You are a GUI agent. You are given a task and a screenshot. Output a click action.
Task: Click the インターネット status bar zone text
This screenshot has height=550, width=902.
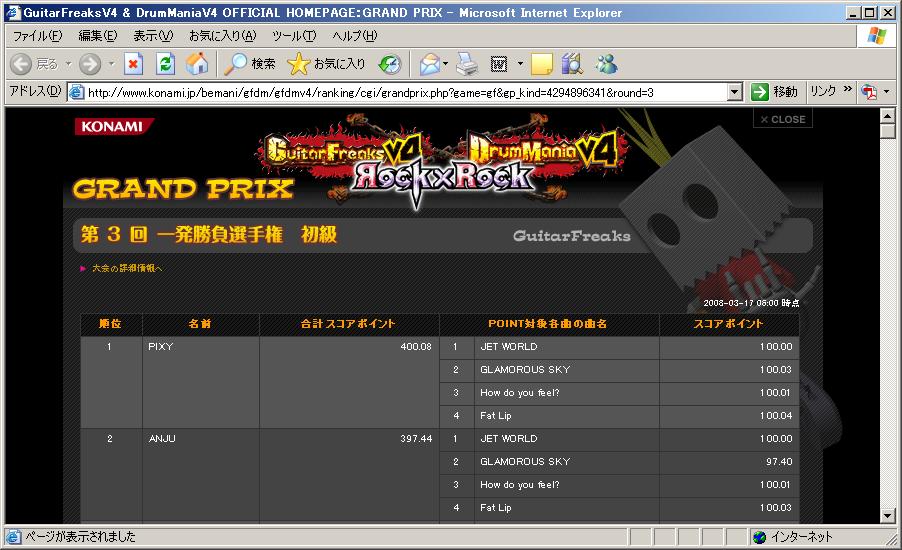click(801, 537)
